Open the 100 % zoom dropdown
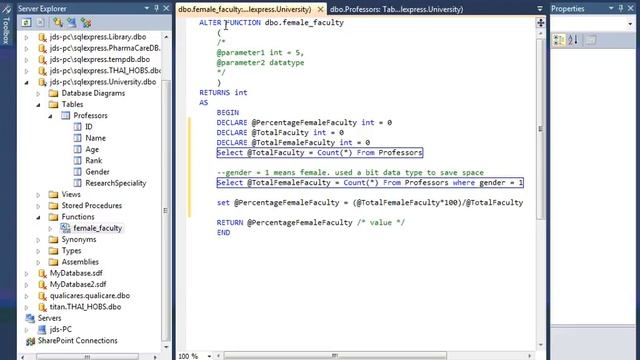Screen dimensions: 640x360 tap(209, 356)
